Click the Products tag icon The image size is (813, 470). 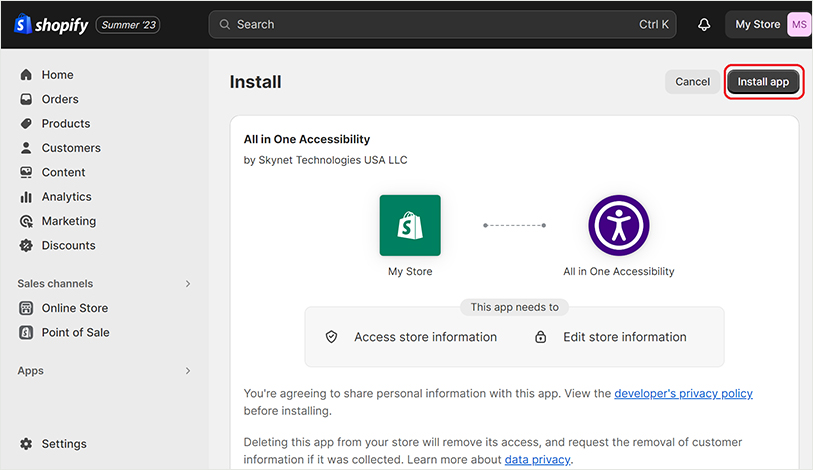tap(26, 123)
